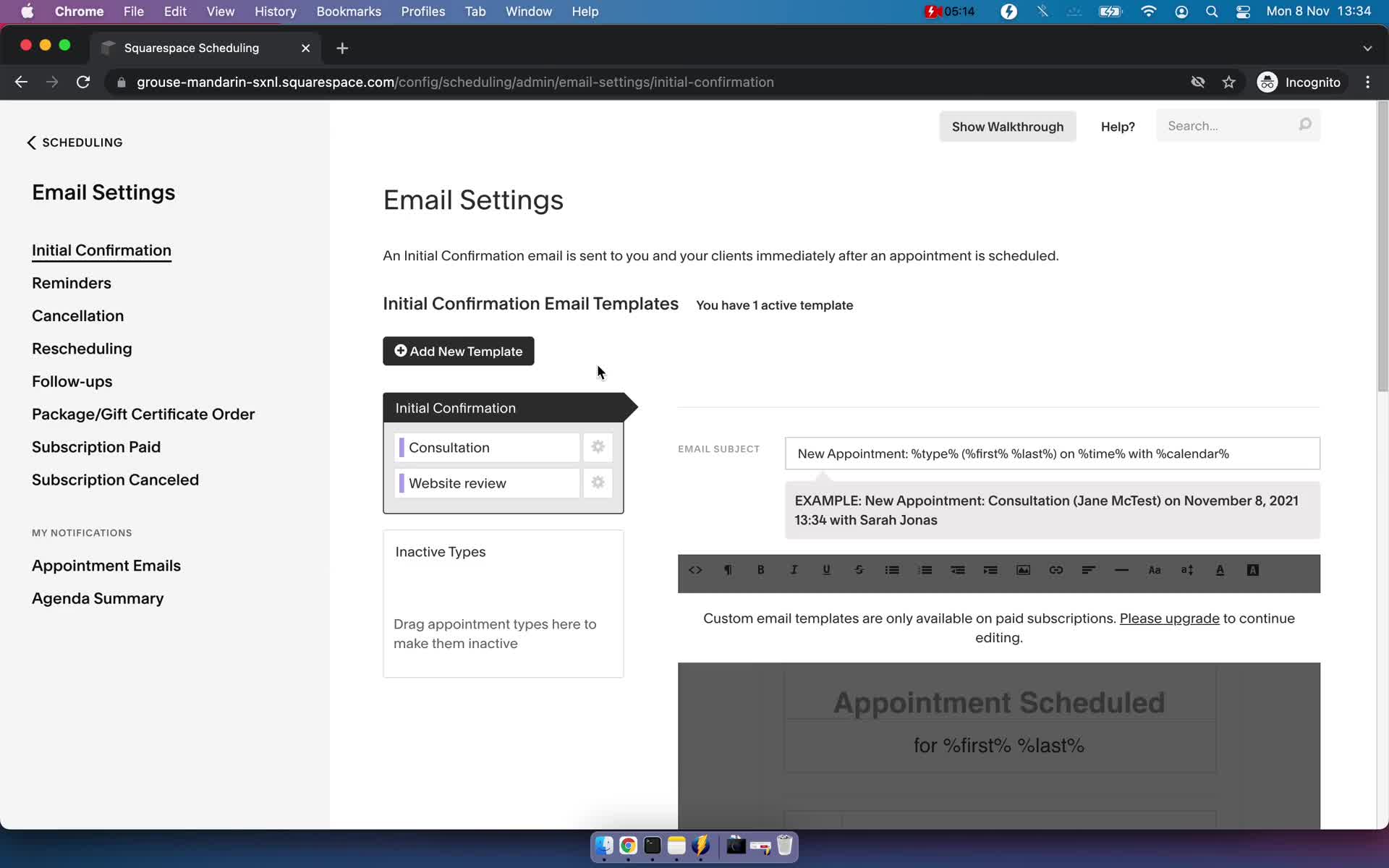1389x868 pixels.
Task: Click page vertical scrollbar
Action: coord(1382,246)
